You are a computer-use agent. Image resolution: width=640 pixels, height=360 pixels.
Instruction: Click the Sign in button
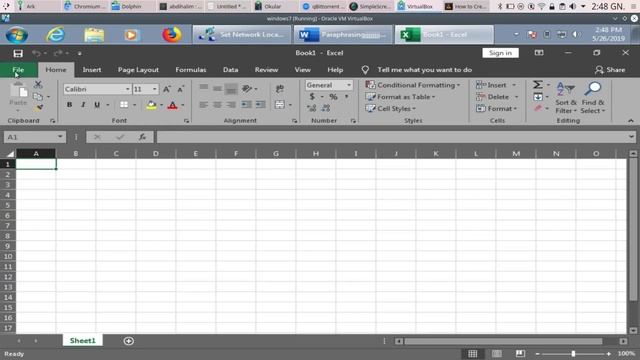[500, 53]
